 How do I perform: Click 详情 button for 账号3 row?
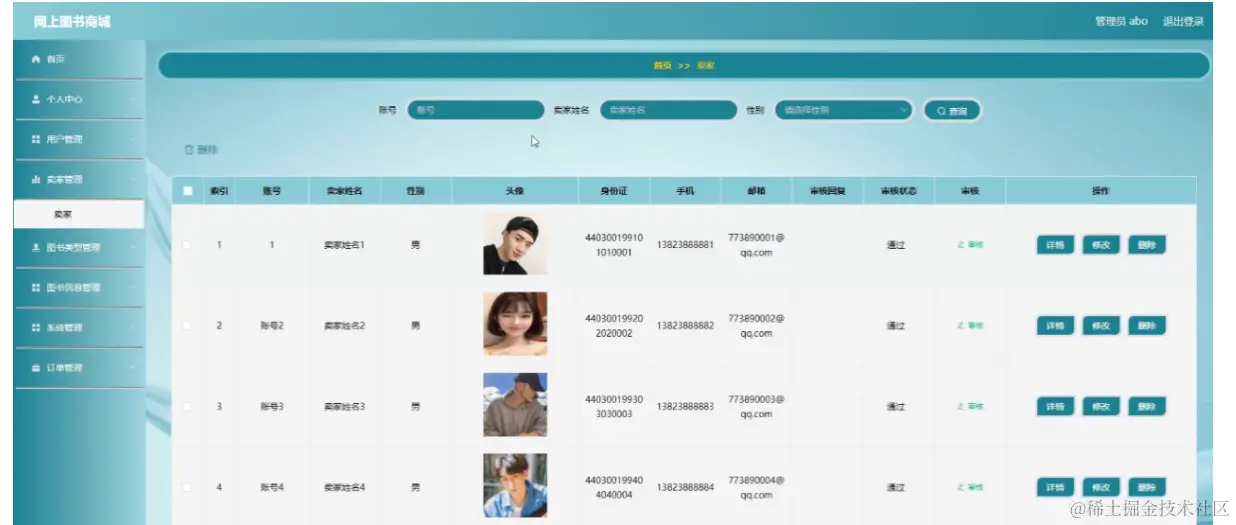coord(1055,407)
